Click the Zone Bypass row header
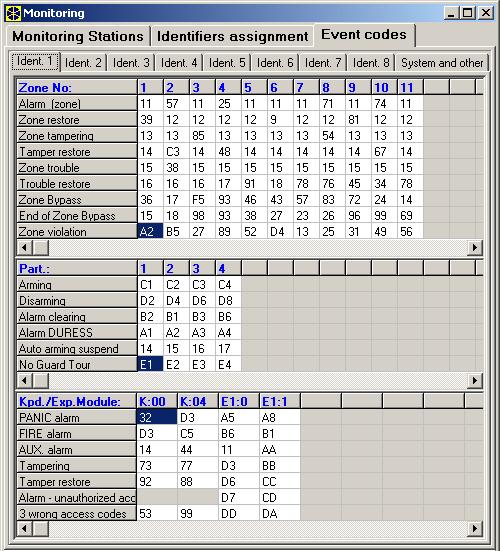The height and width of the screenshot is (551, 500). pyautogui.click(x=77, y=200)
